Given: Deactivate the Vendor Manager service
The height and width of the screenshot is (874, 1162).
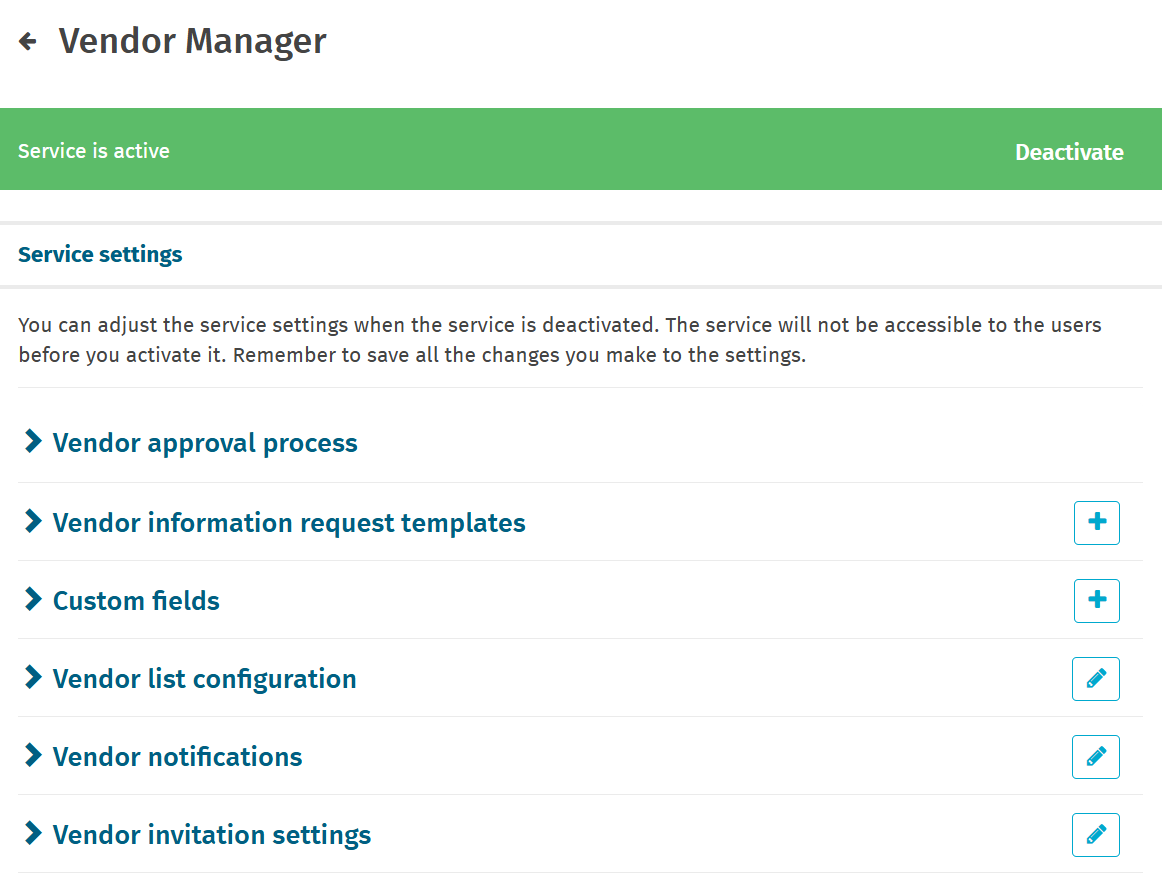Looking at the screenshot, I should pos(1069,152).
